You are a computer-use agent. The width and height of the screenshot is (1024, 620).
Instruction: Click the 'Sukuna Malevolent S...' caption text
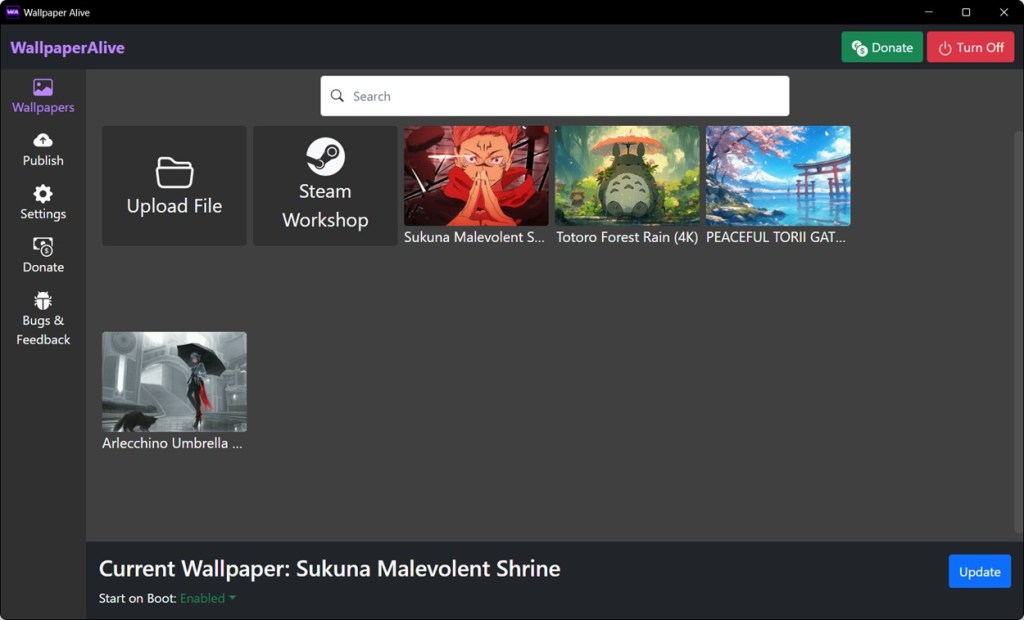tap(474, 237)
